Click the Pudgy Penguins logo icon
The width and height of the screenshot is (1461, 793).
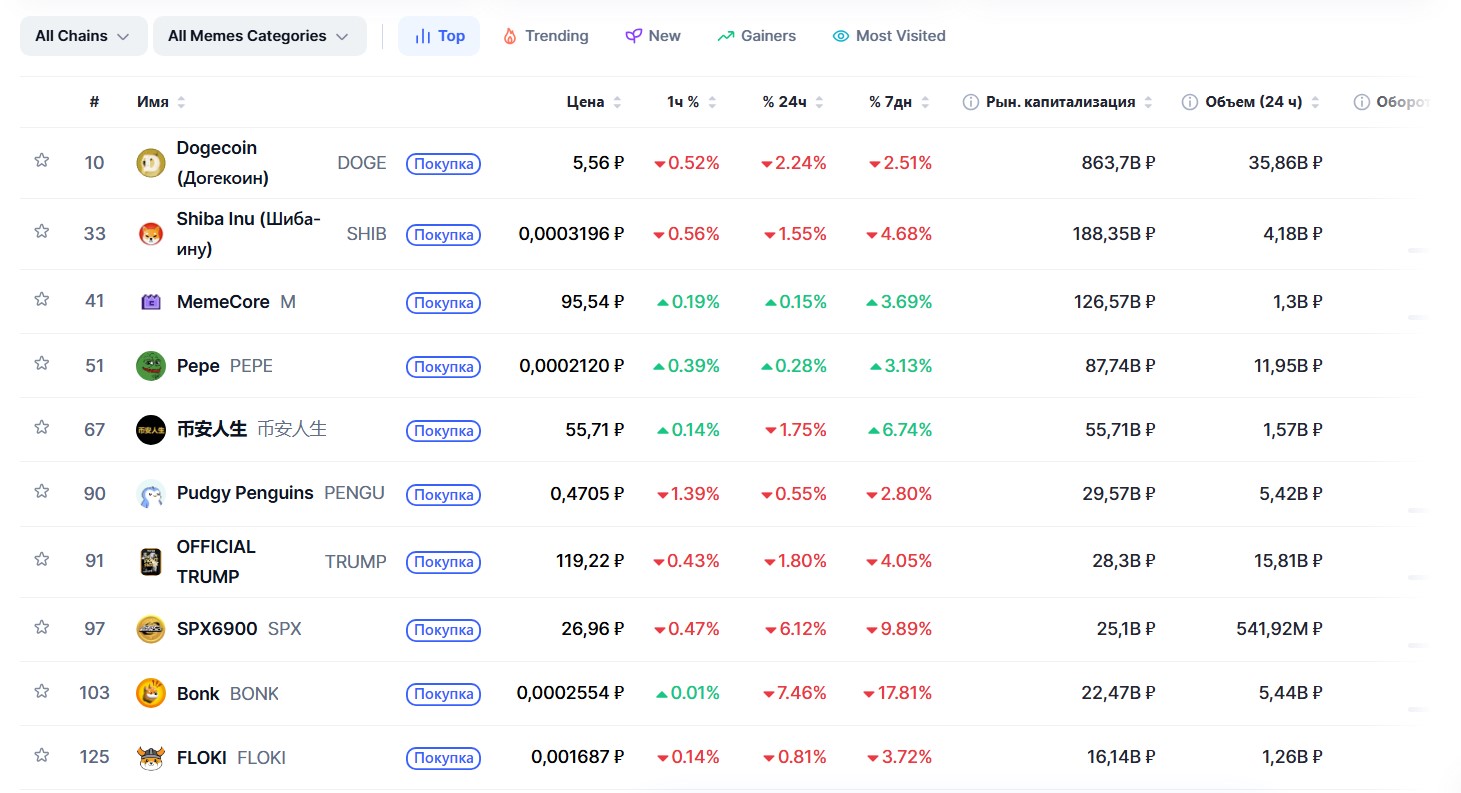tap(150, 494)
